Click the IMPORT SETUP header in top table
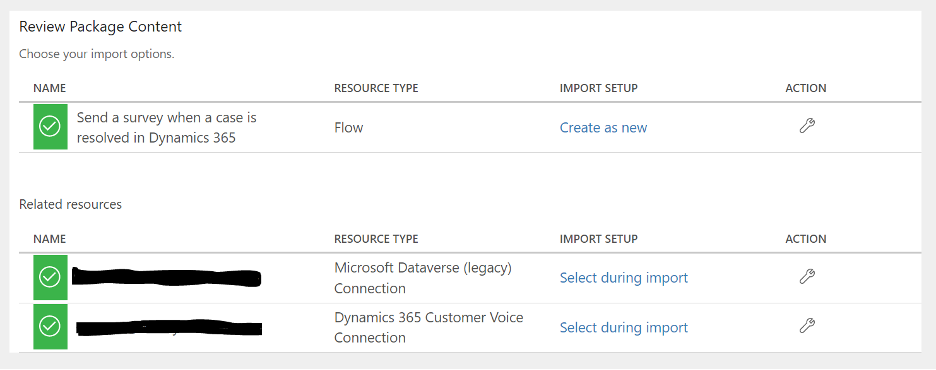936x370 pixels. click(599, 88)
